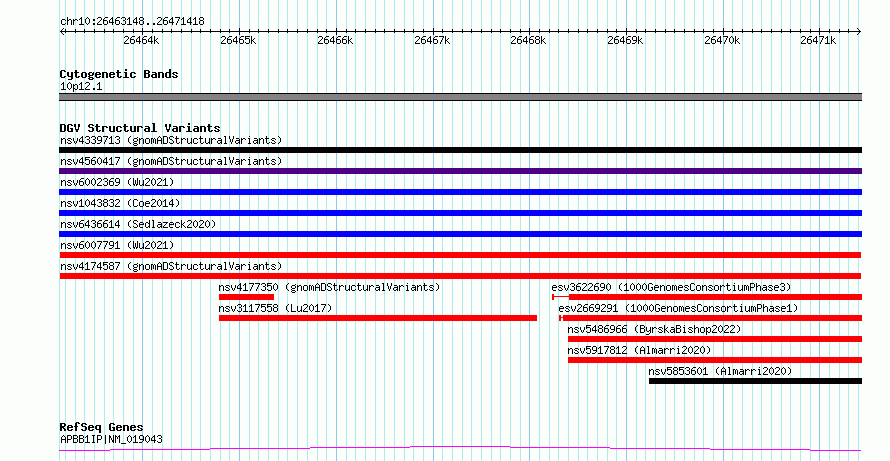Click the red nsv6007791 variant bar
The image size is (890, 461).
460,255
